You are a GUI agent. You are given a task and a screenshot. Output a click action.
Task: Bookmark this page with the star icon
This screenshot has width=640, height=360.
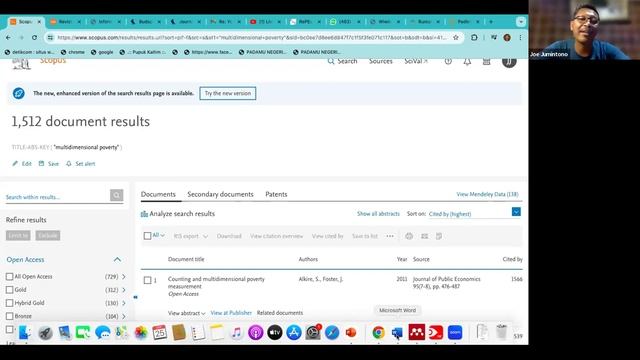click(456, 38)
